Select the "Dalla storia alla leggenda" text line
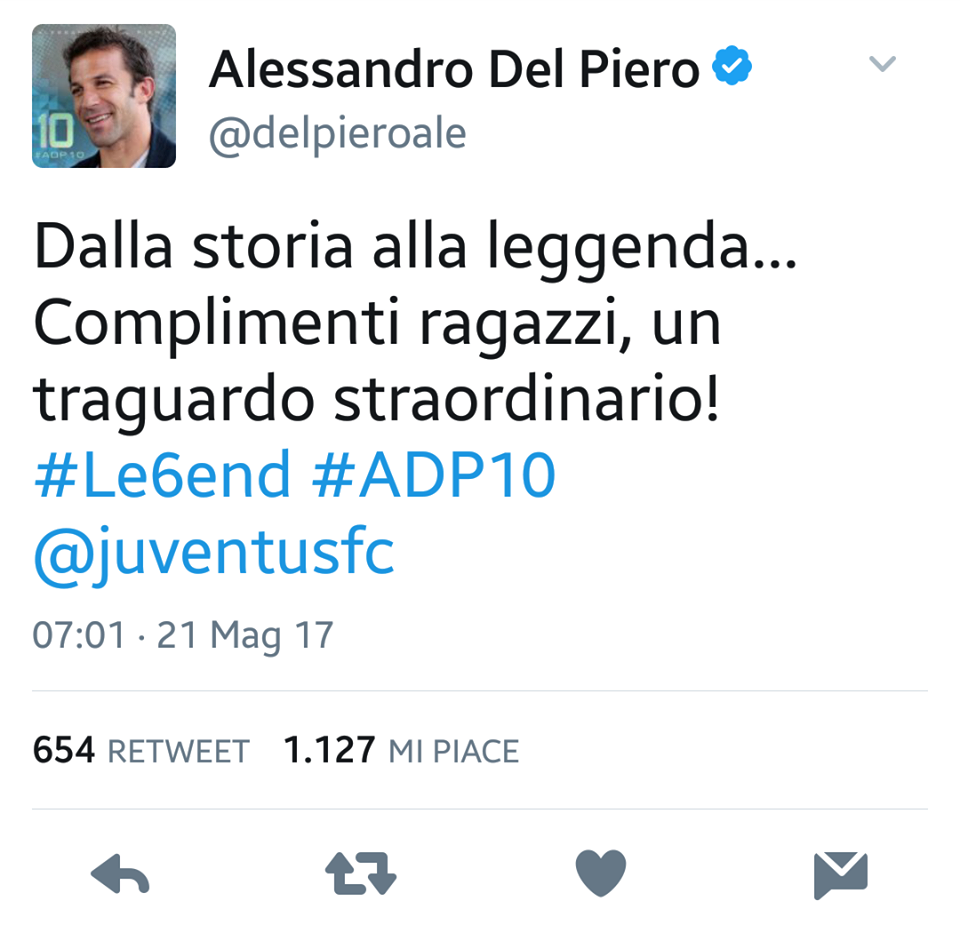 coord(416,247)
